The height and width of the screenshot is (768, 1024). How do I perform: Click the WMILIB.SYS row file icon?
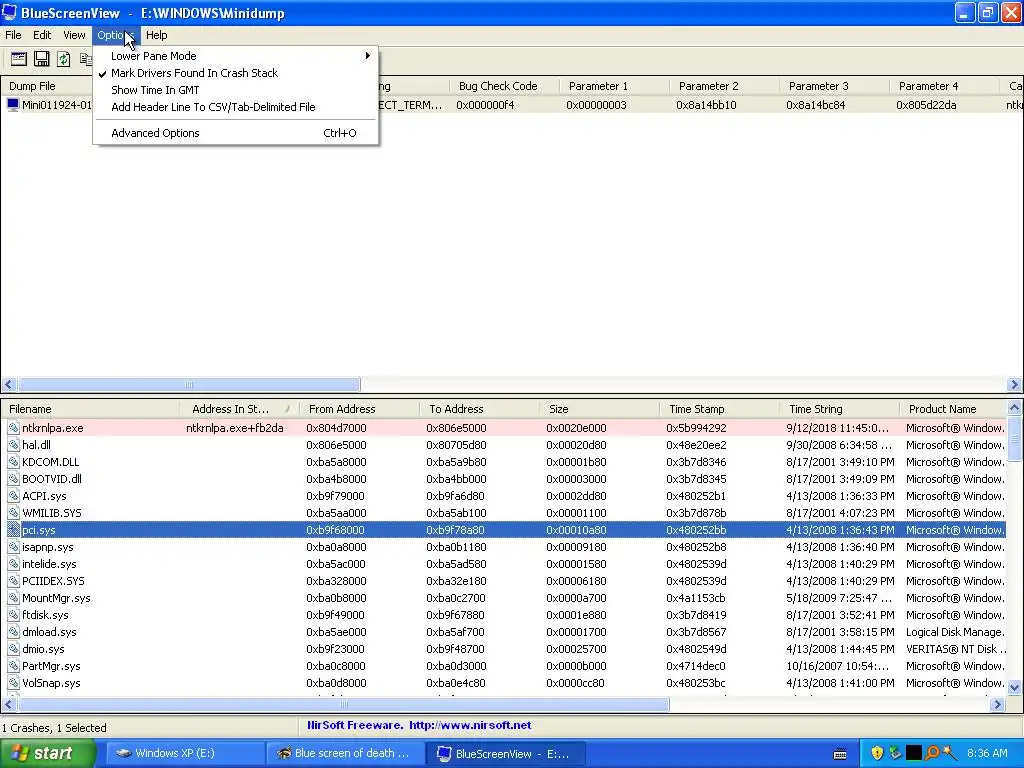pos(13,513)
